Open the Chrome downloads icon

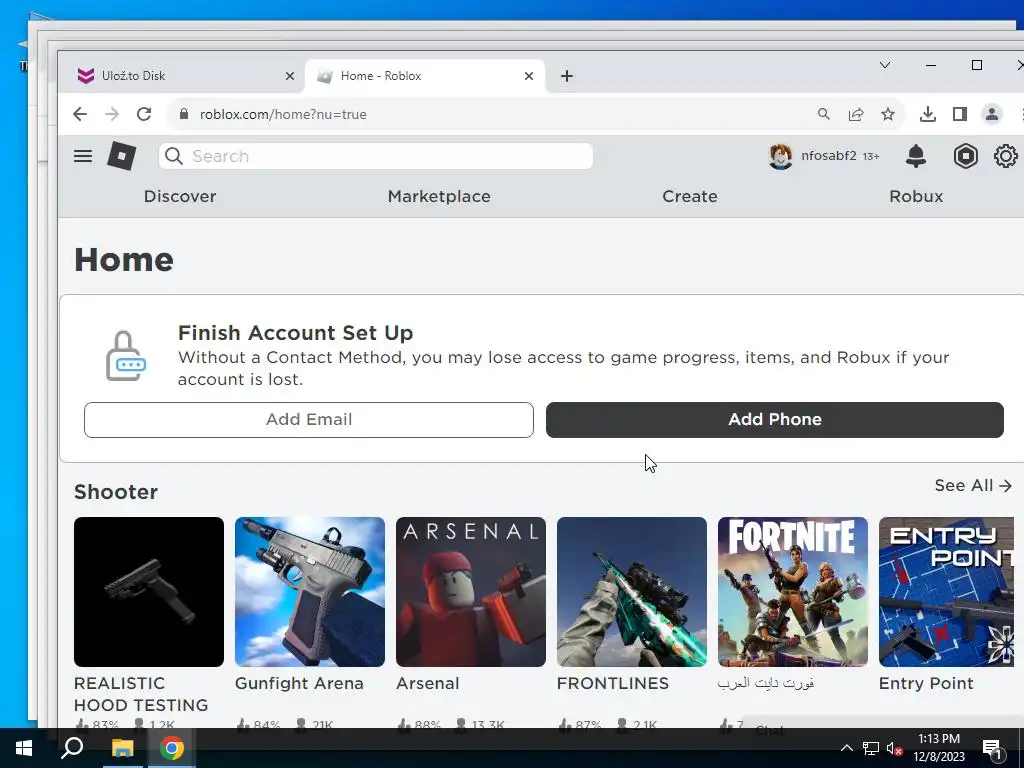[x=927, y=114]
